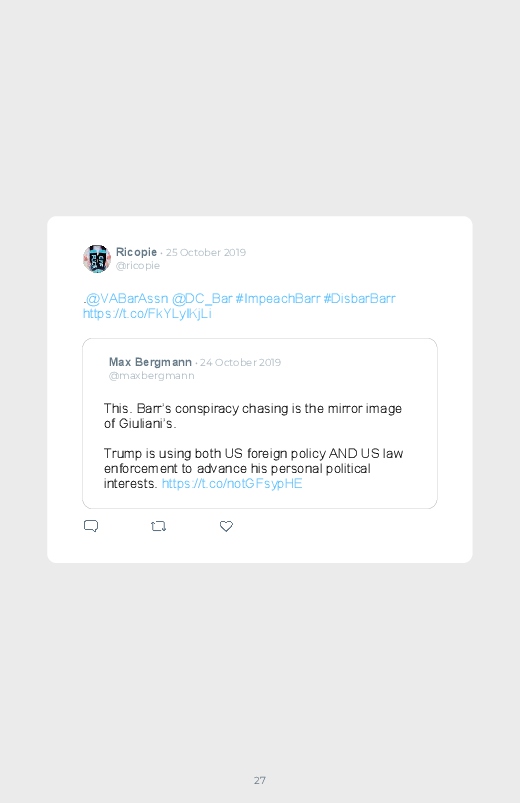Like the tweet with heart icon
The width and height of the screenshot is (520, 803).
pos(226,526)
